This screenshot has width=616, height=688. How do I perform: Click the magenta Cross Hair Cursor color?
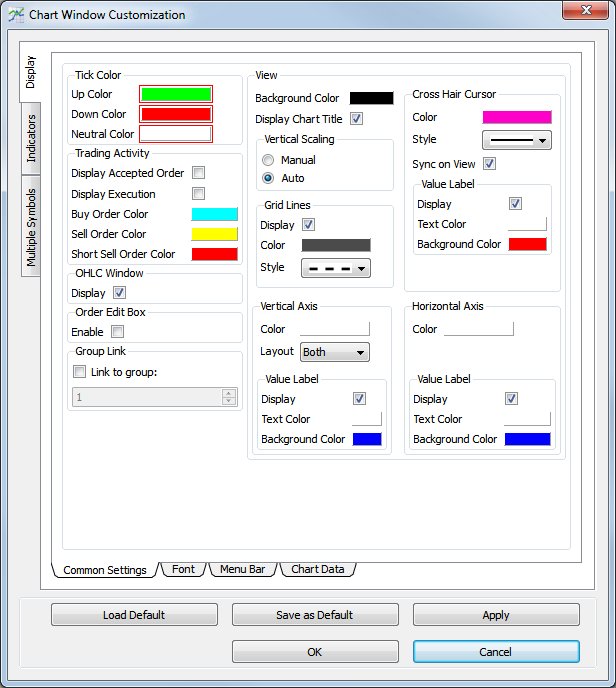point(516,117)
